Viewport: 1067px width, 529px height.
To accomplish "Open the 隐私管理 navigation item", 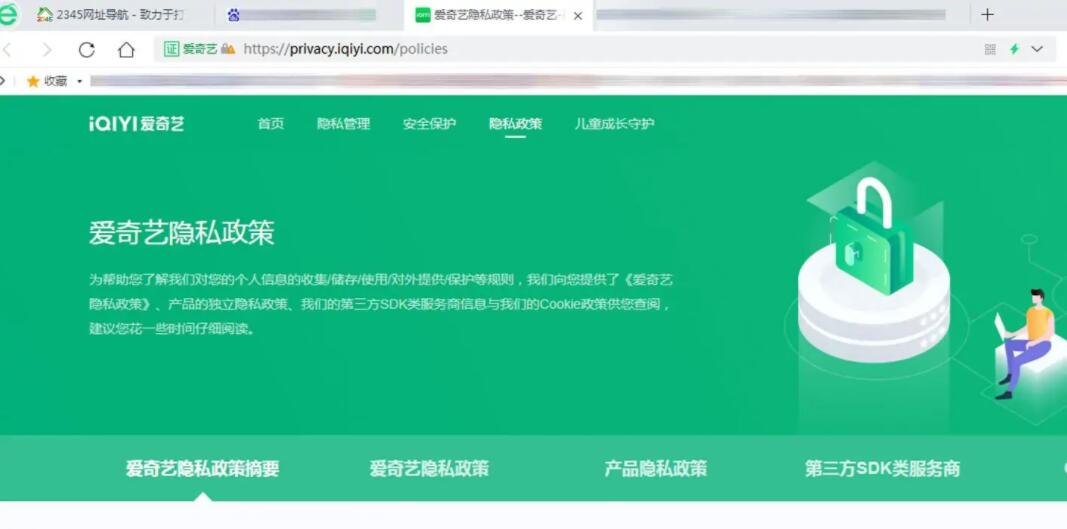I will [343, 124].
